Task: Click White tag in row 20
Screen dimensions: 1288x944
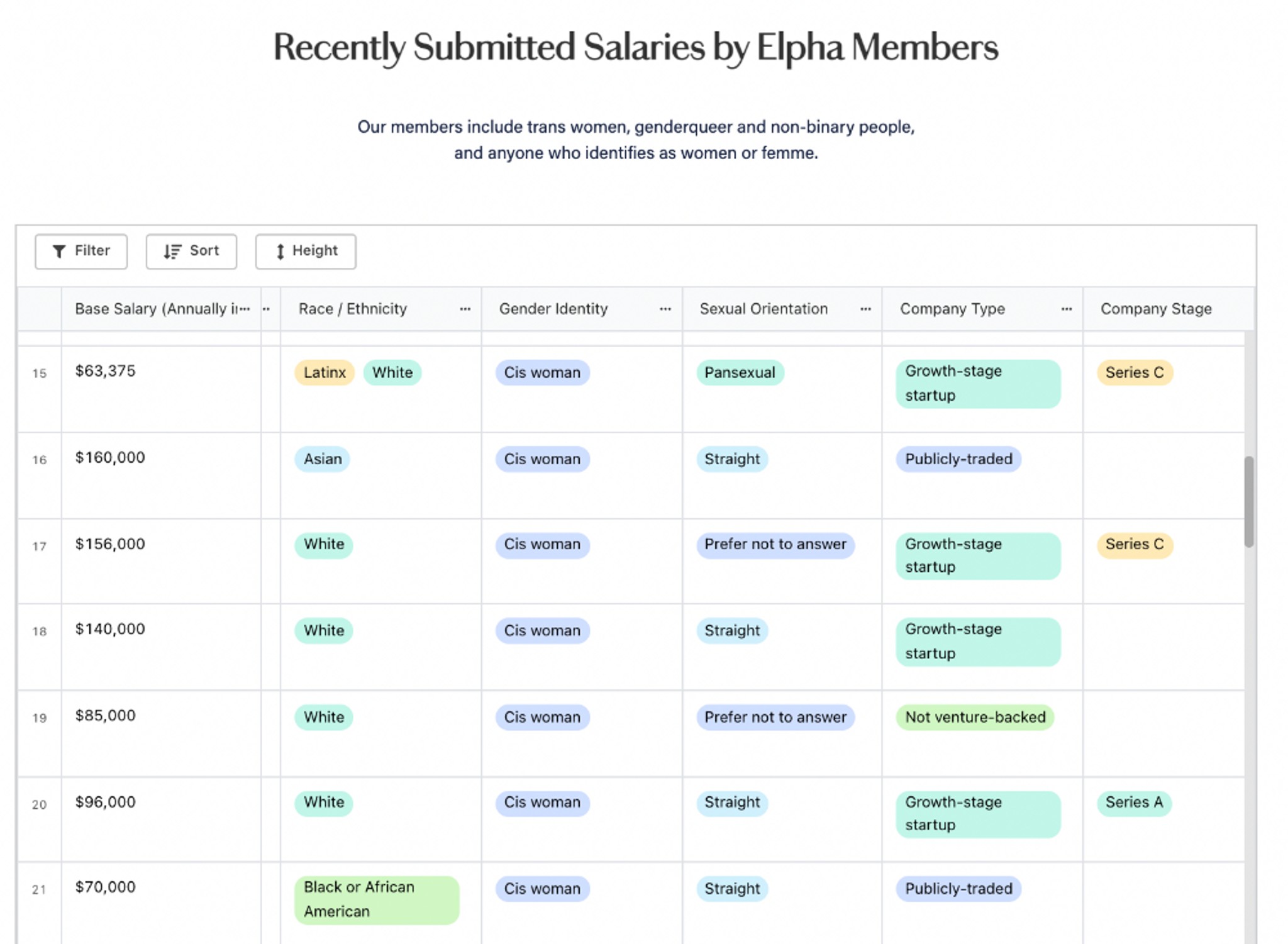Action: 324,802
